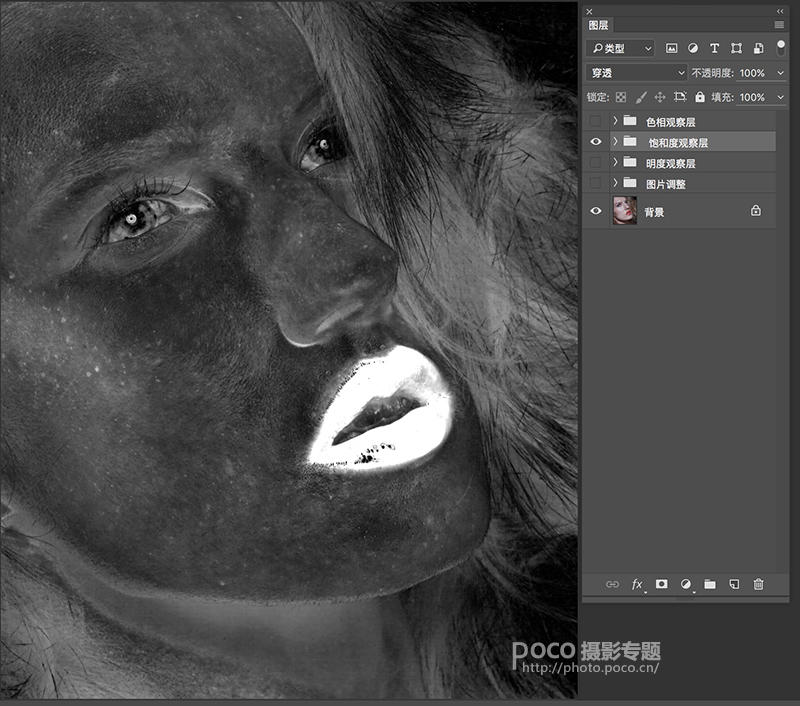Open the 不透明度 slider dropdown arrow
The height and width of the screenshot is (706, 800).
click(780, 73)
